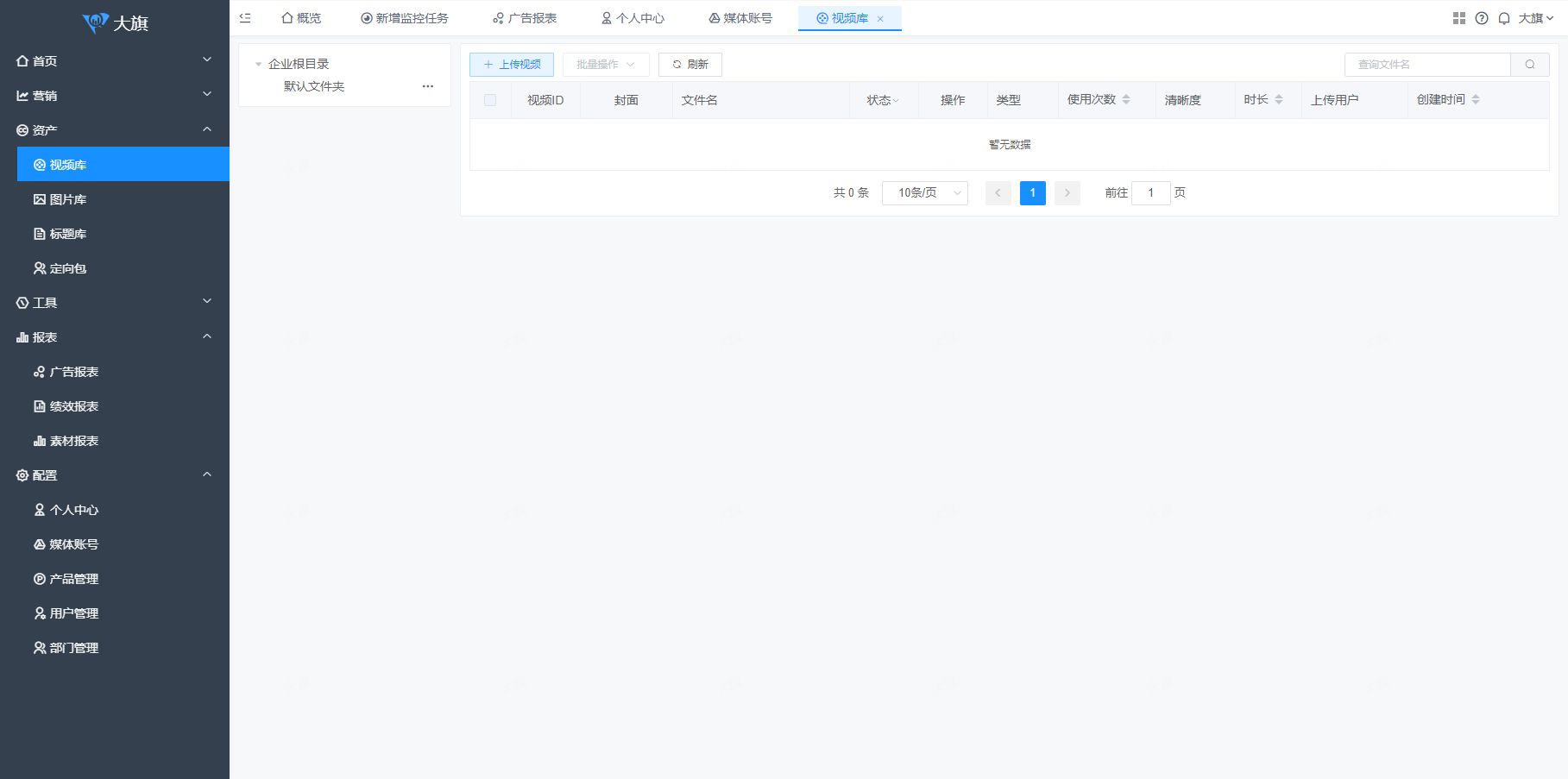Click the 刷新 button

(x=690, y=65)
